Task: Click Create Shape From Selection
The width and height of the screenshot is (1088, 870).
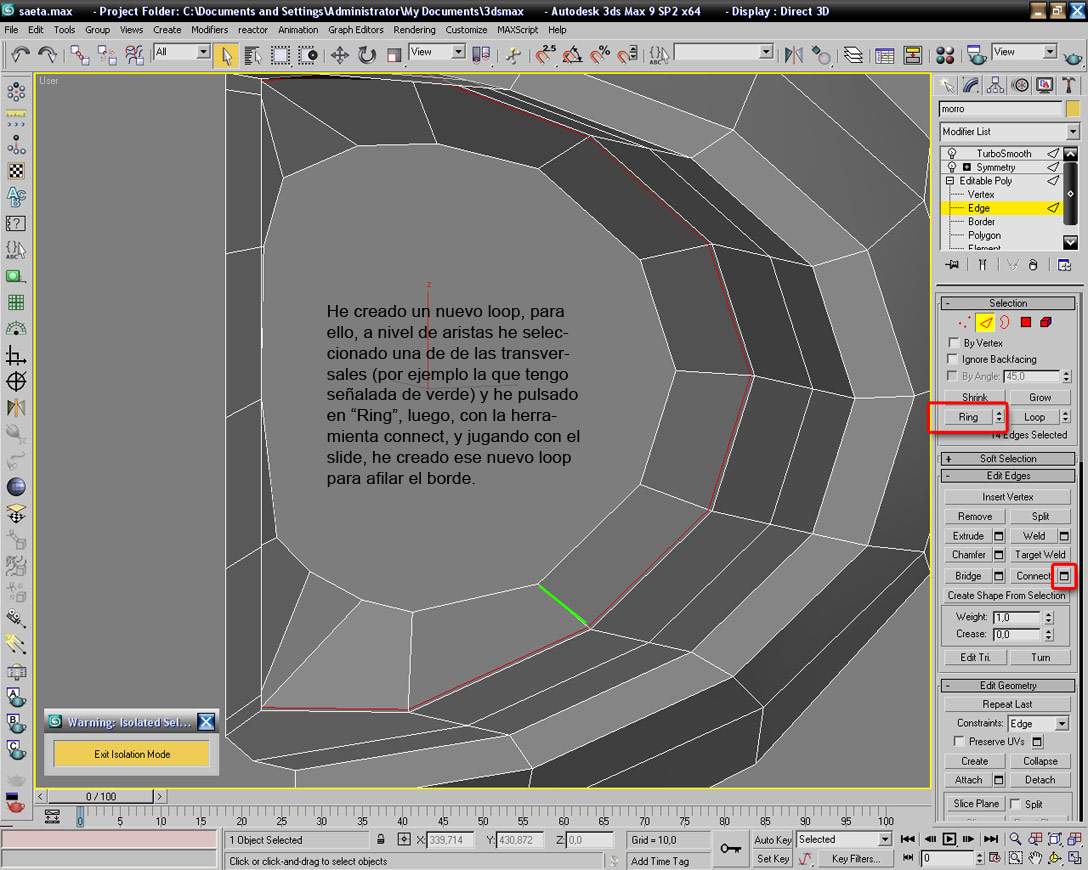Action: pos(1007,596)
